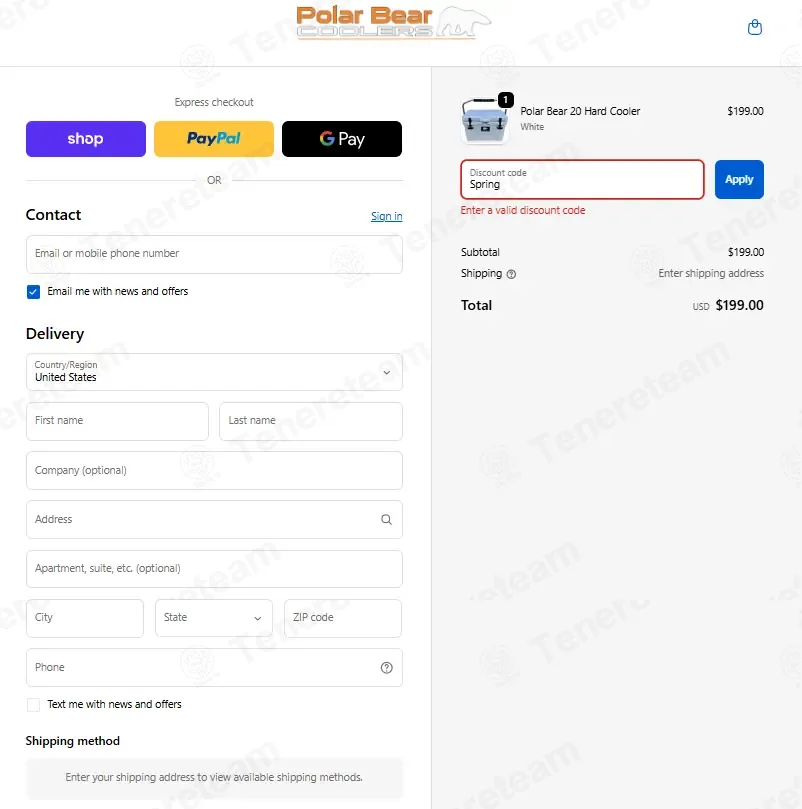Select the Company (optional) field
Viewport: 802px width, 809px height.
coord(214,471)
